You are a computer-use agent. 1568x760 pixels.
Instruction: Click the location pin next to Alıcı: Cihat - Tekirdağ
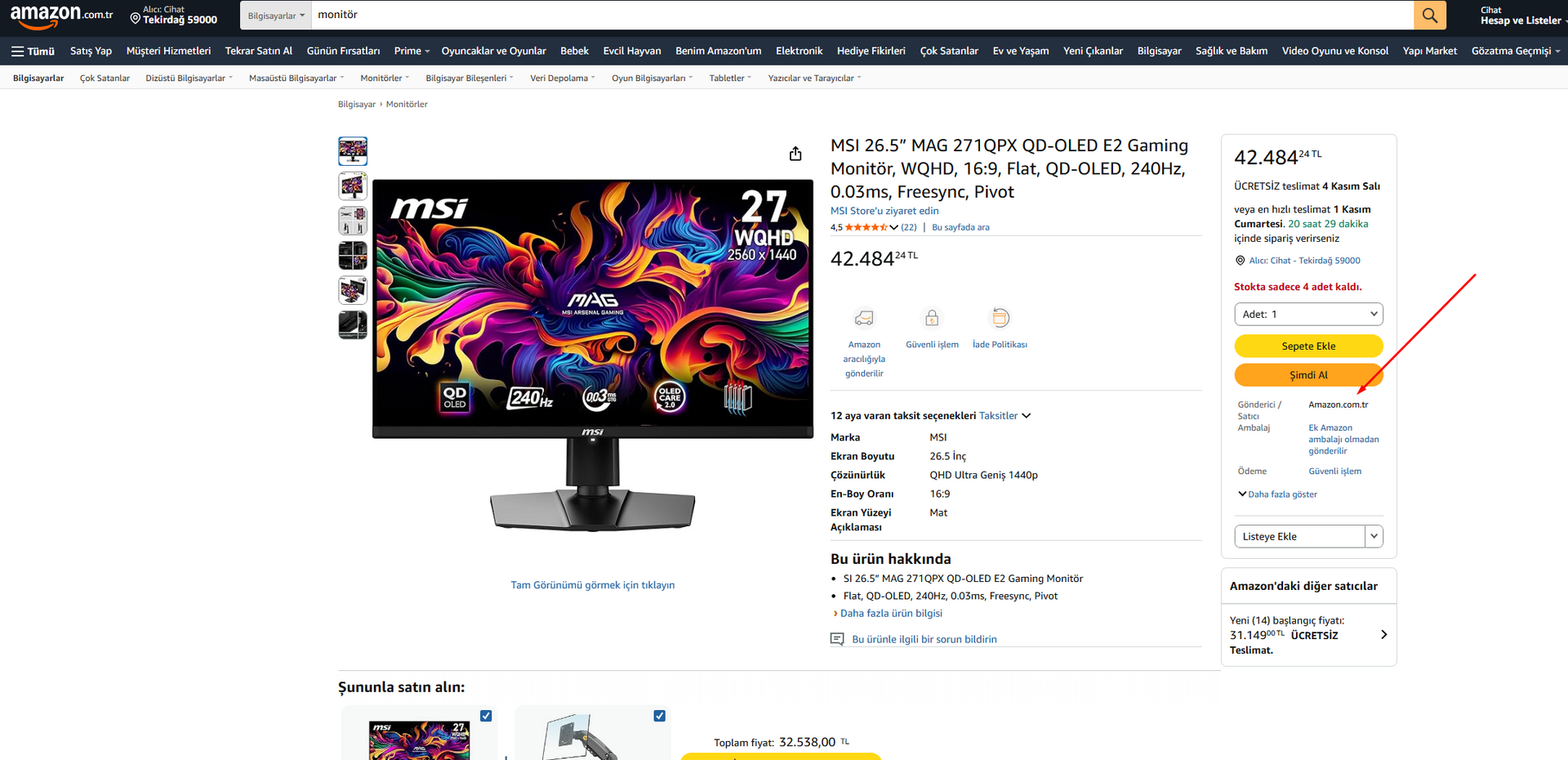click(x=1240, y=261)
